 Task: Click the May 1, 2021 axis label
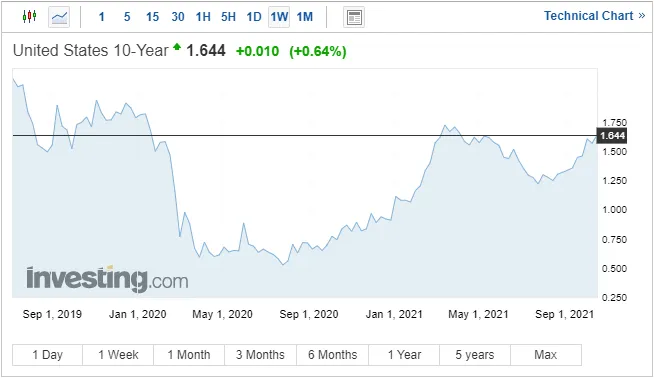478,314
